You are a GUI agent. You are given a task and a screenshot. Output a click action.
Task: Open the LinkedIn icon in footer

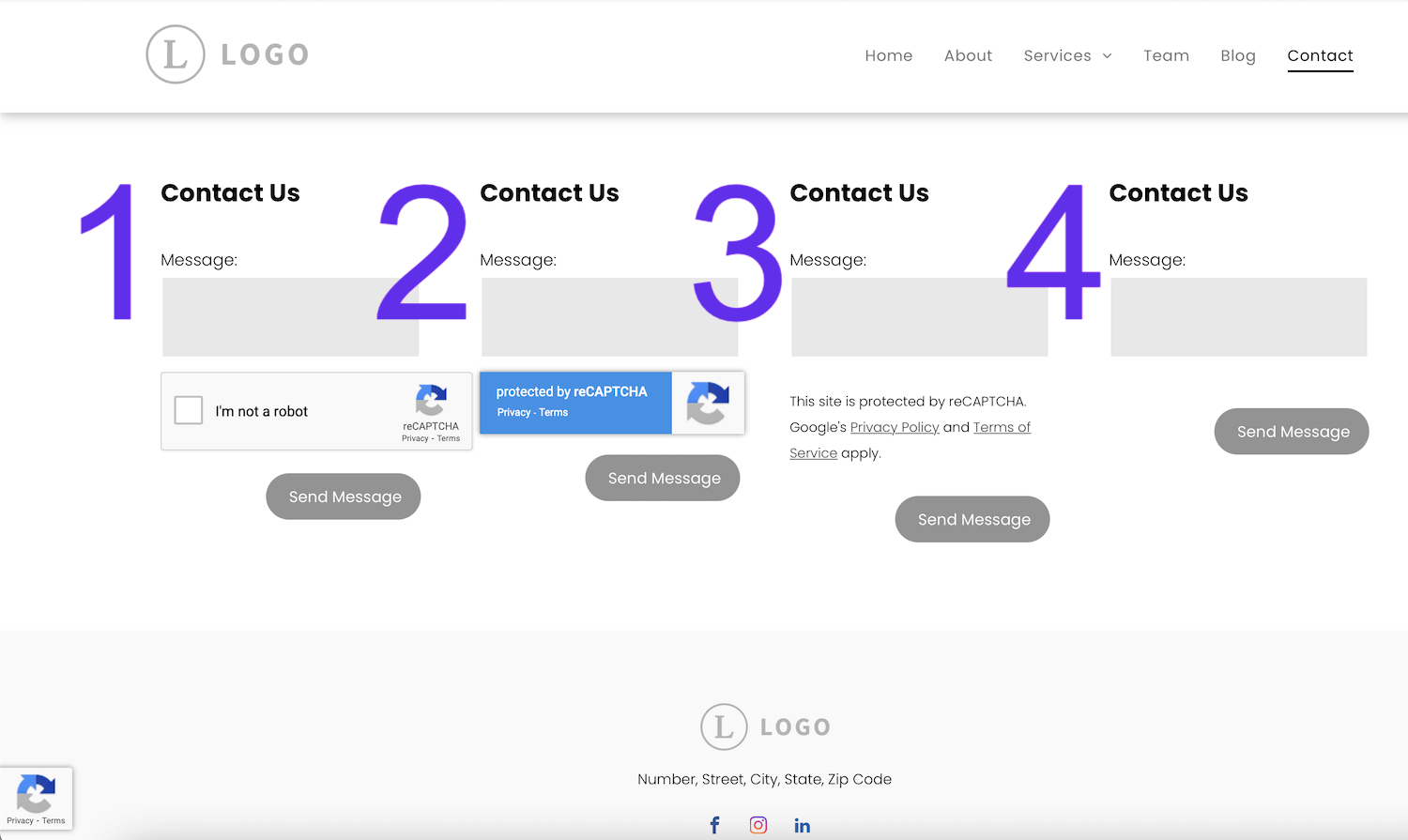(x=803, y=825)
